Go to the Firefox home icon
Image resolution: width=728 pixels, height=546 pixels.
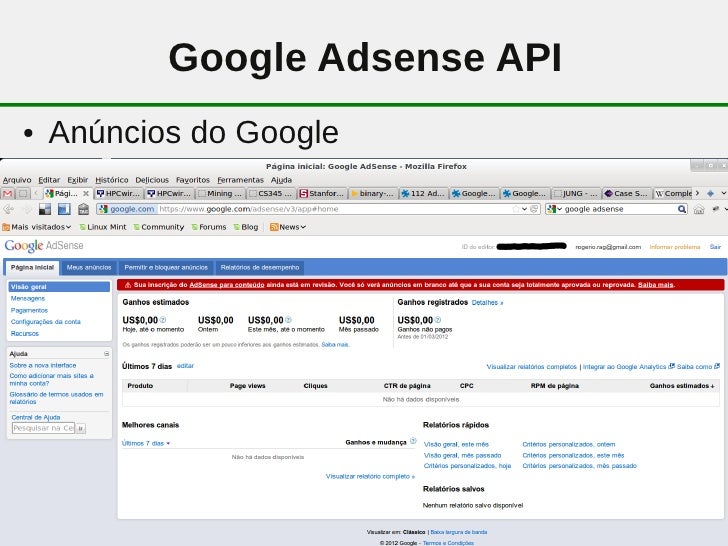(x=699, y=209)
